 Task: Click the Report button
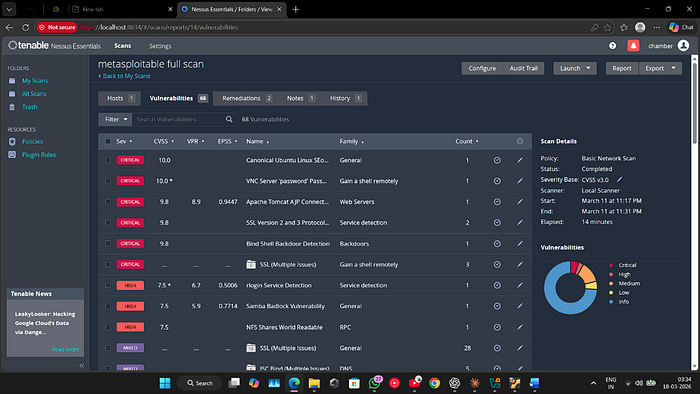pyautogui.click(x=622, y=68)
